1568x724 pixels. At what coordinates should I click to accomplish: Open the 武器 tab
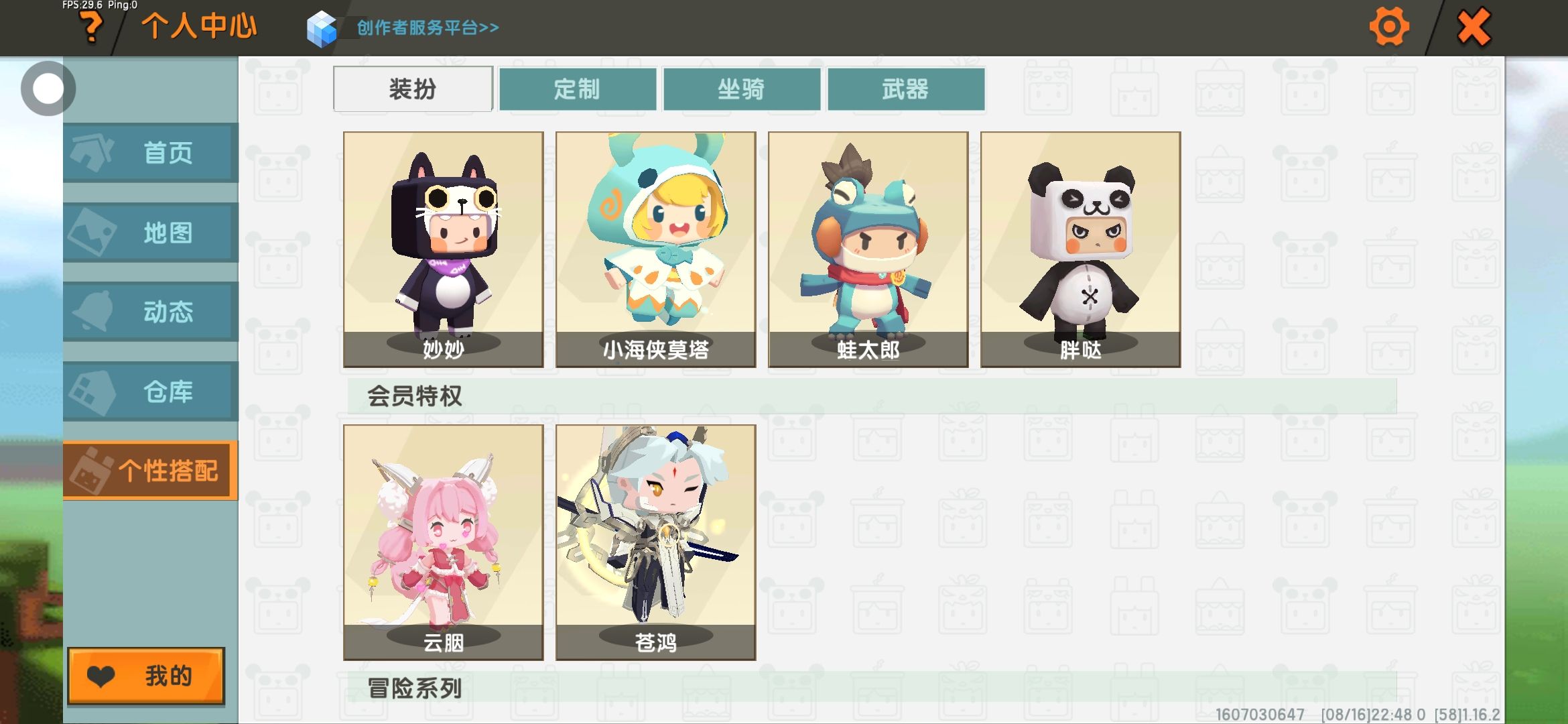[906, 88]
